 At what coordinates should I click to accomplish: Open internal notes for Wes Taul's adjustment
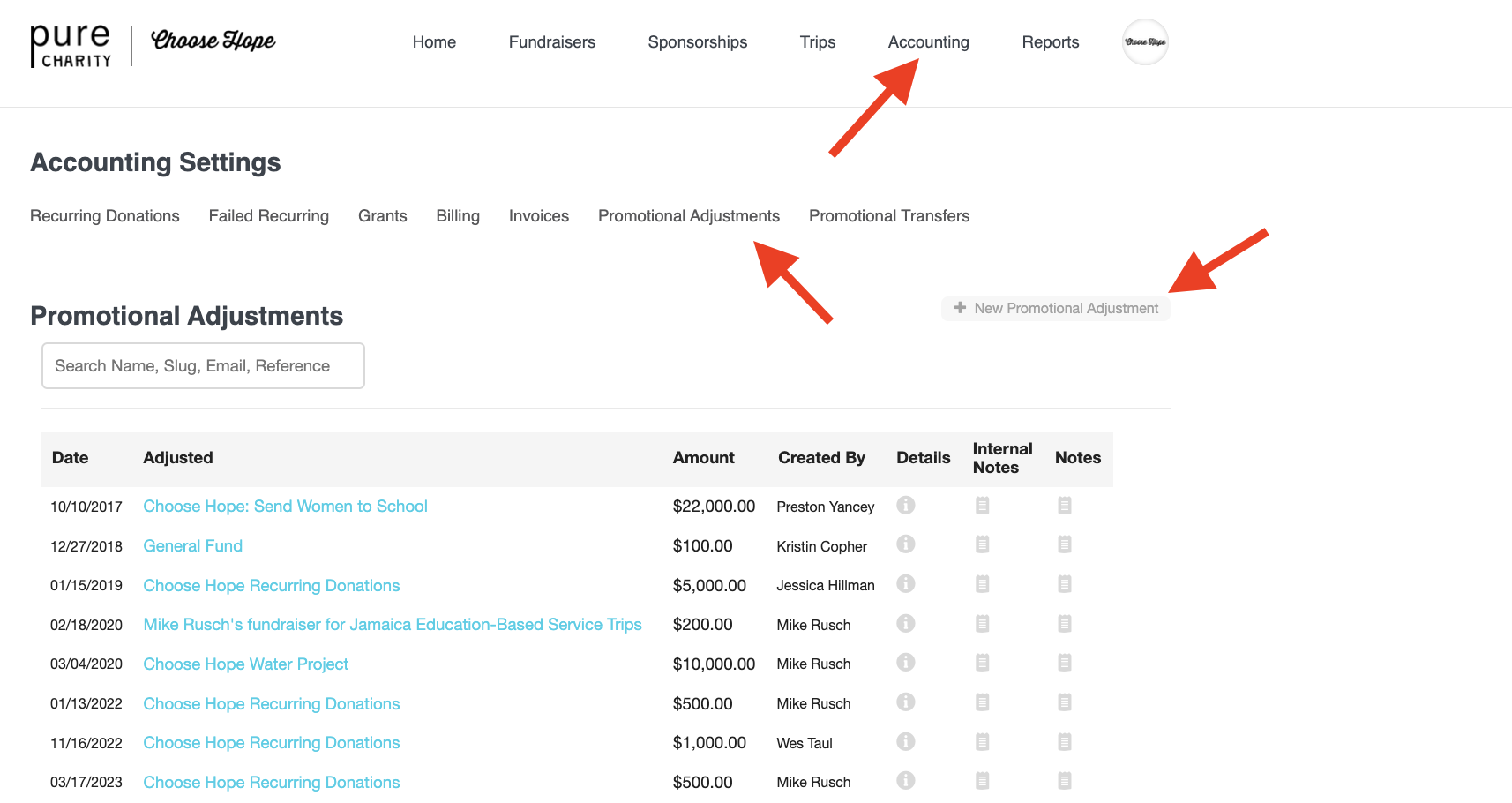pos(982,742)
